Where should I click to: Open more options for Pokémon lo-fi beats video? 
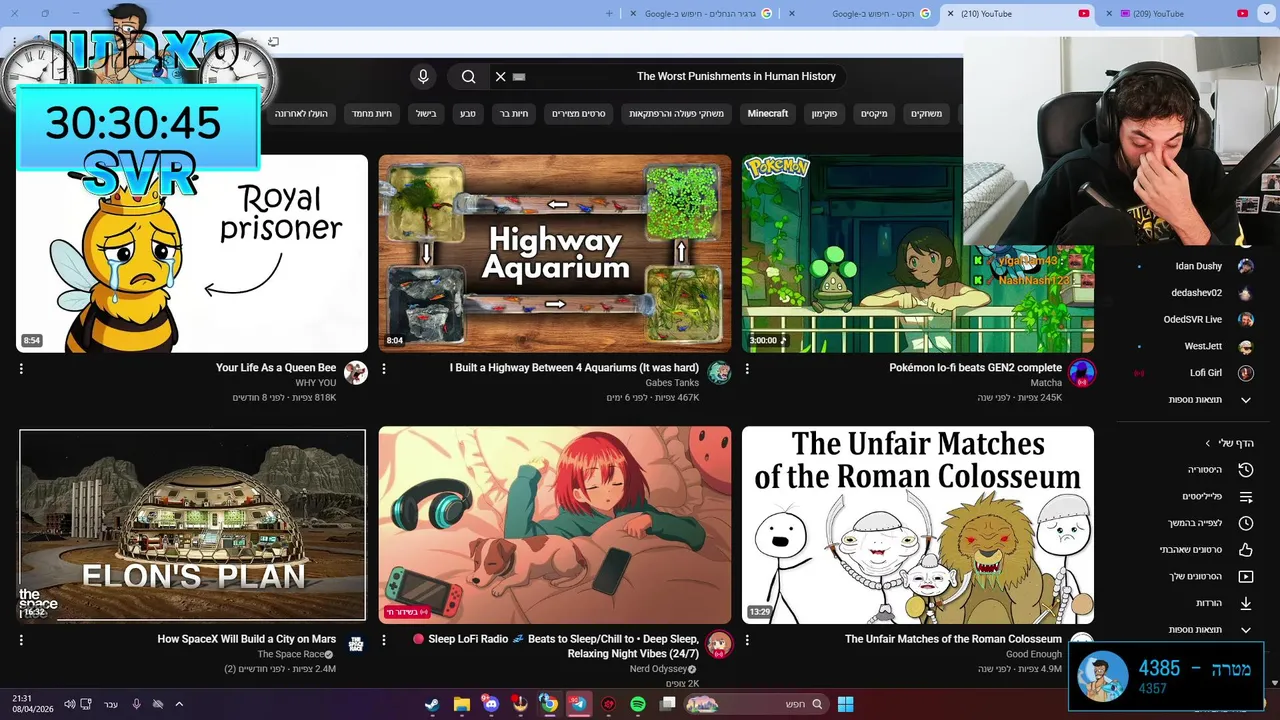point(747,369)
